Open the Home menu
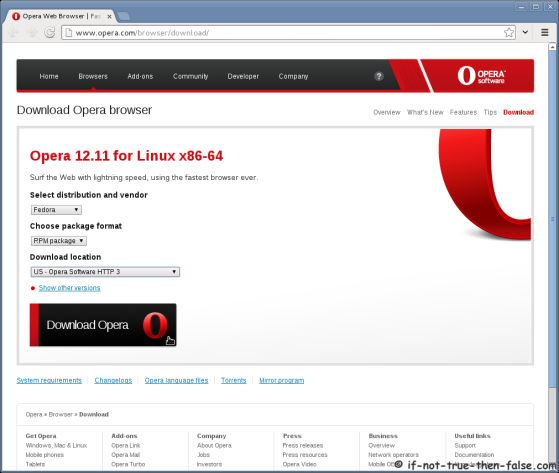Viewport: 559px width, 473px height. (49, 76)
